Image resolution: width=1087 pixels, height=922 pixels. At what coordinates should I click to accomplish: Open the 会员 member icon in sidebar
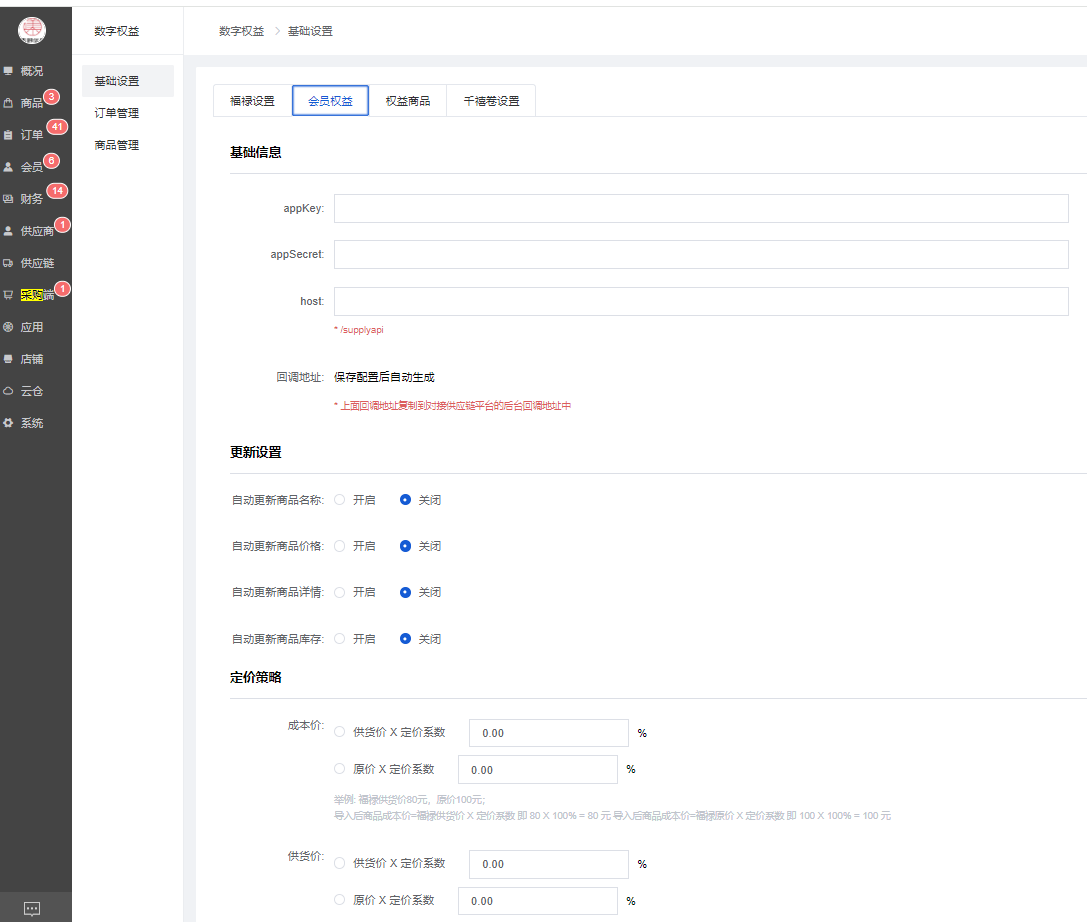[9, 167]
